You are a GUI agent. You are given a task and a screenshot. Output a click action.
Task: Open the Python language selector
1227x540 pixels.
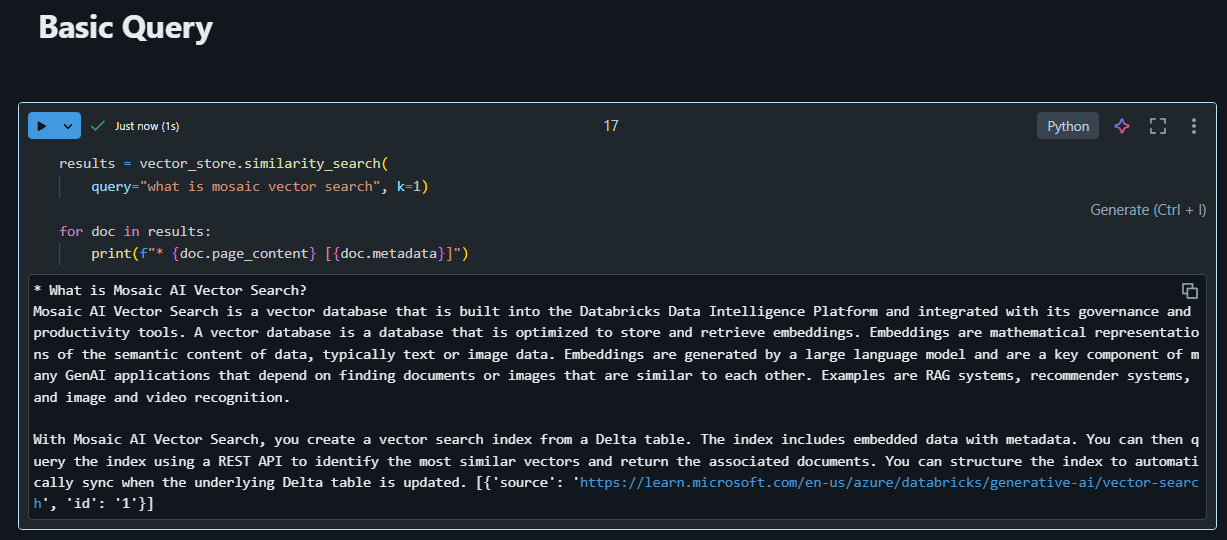coord(1068,126)
